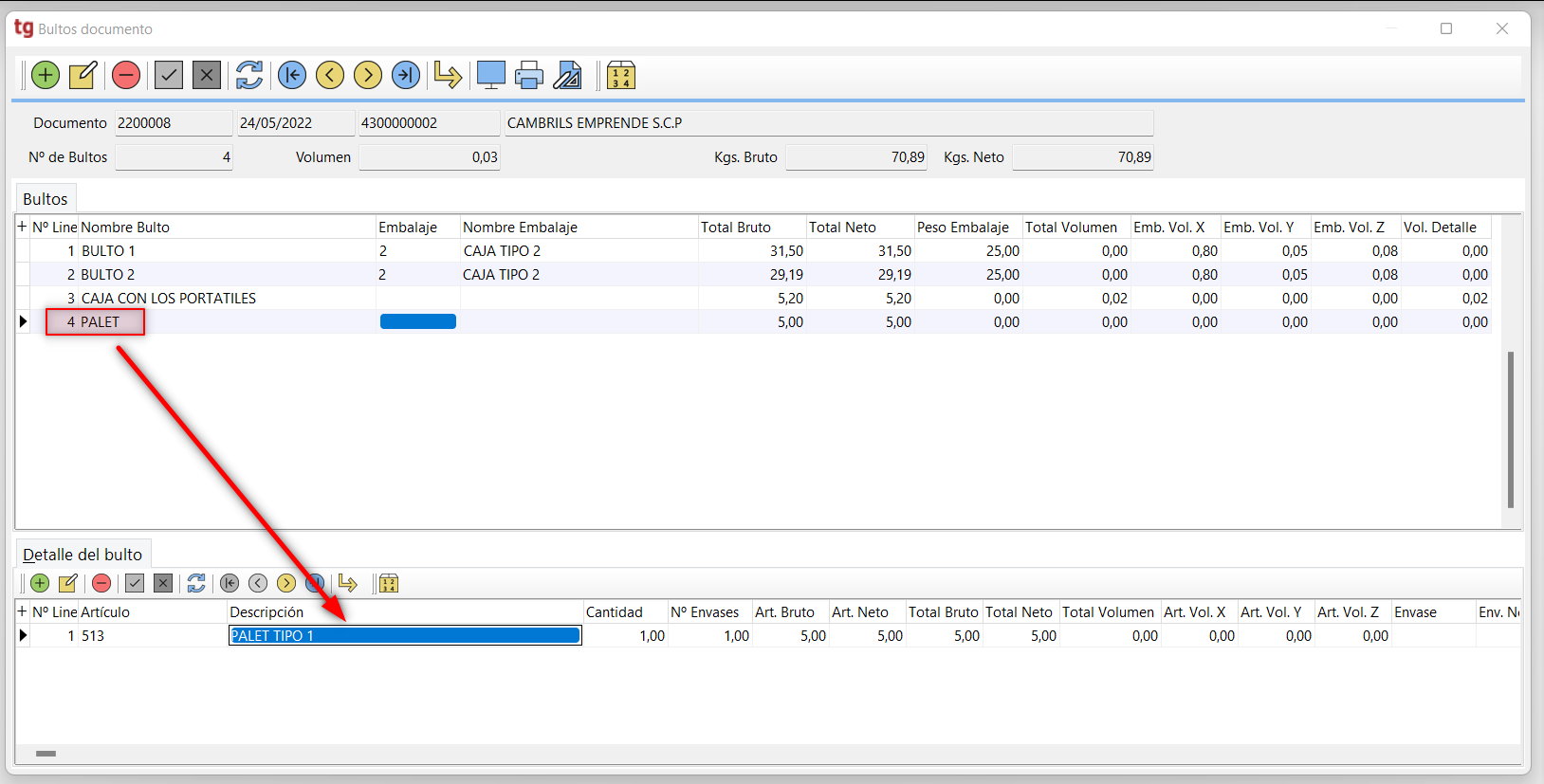The width and height of the screenshot is (1544, 784).
Task: Click the highlighted Embalaje cell of the PALET row
Action: pos(418,322)
